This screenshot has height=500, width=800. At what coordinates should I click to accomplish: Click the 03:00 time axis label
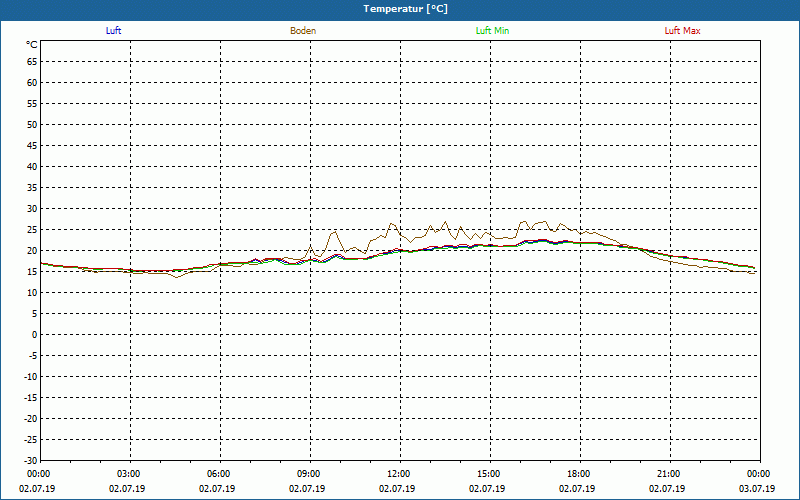click(x=130, y=474)
